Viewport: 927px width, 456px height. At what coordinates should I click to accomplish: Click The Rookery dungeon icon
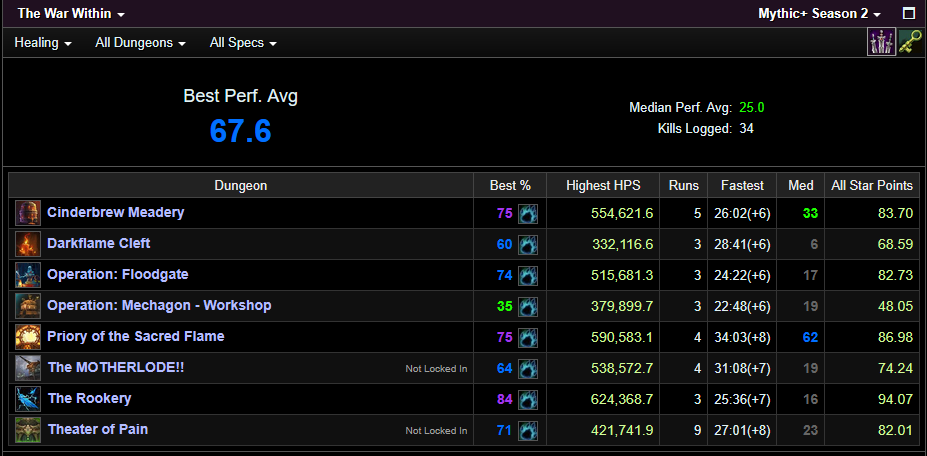pyautogui.click(x=28, y=399)
